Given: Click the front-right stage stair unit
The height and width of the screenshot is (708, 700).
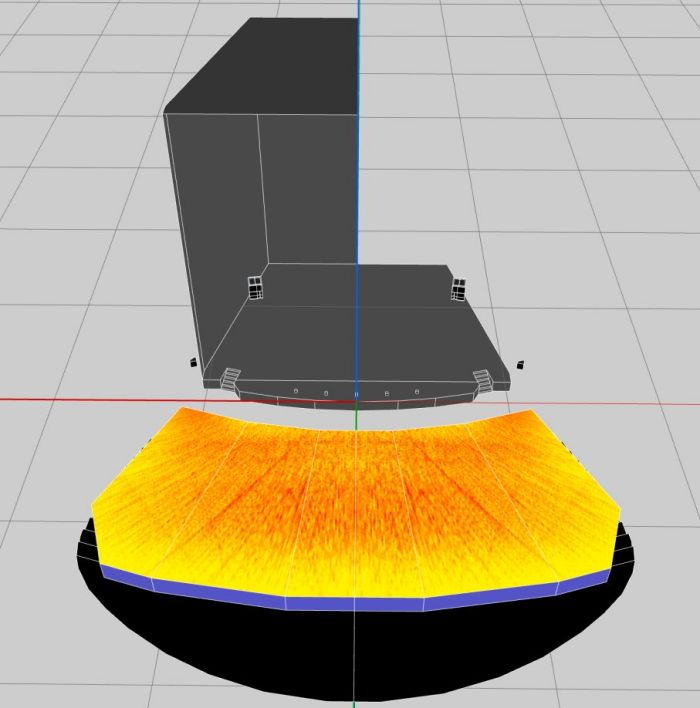Looking at the screenshot, I should [x=482, y=379].
